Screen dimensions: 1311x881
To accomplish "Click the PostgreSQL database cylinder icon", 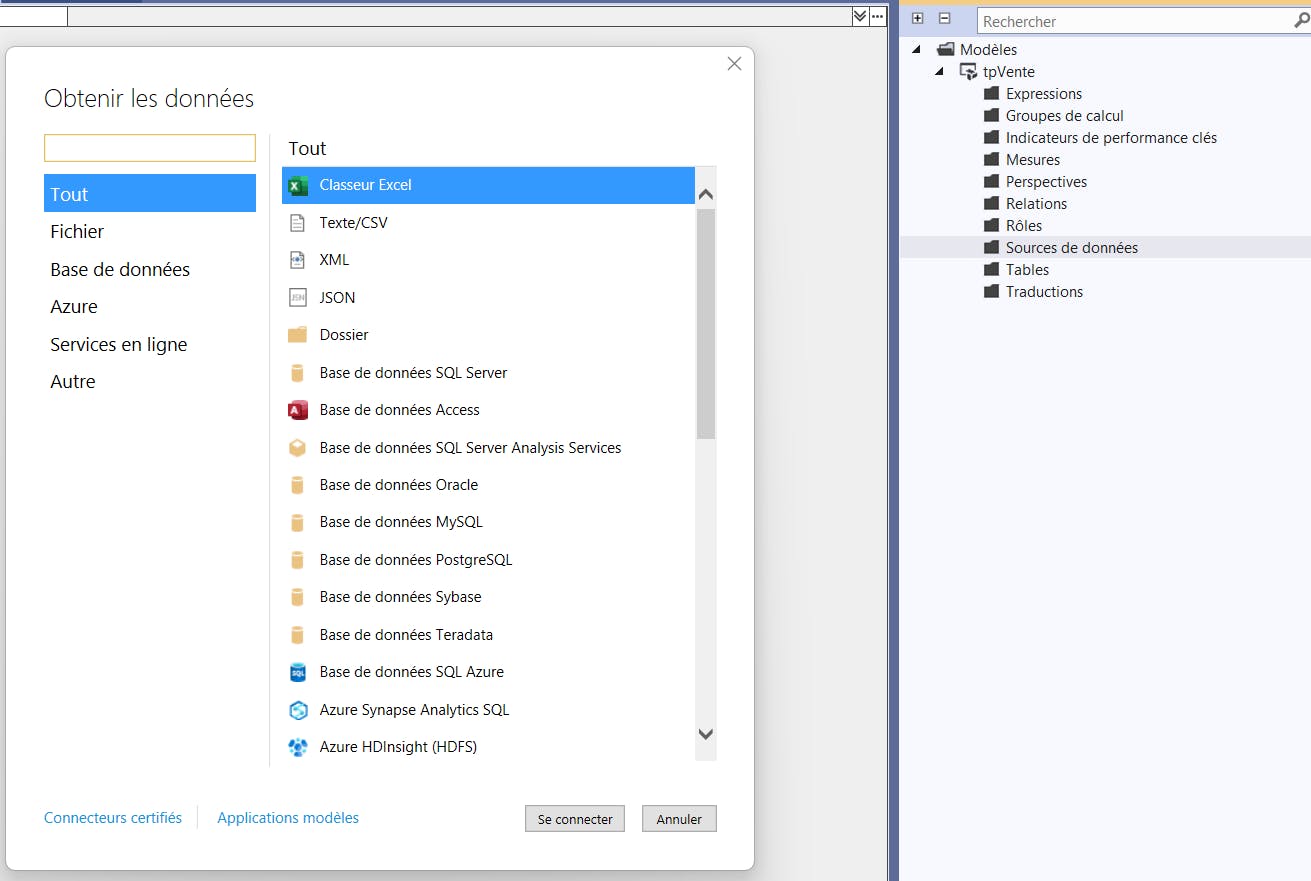I will pos(297,560).
